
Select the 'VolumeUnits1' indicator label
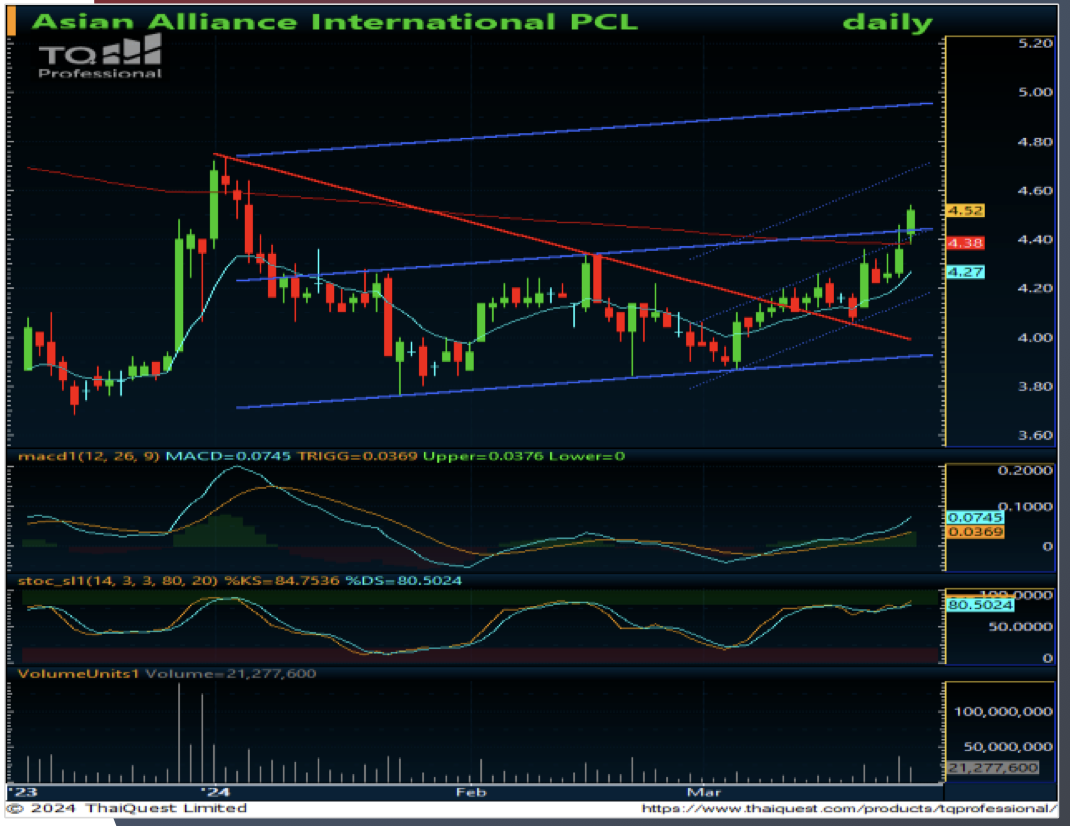click(x=78, y=674)
